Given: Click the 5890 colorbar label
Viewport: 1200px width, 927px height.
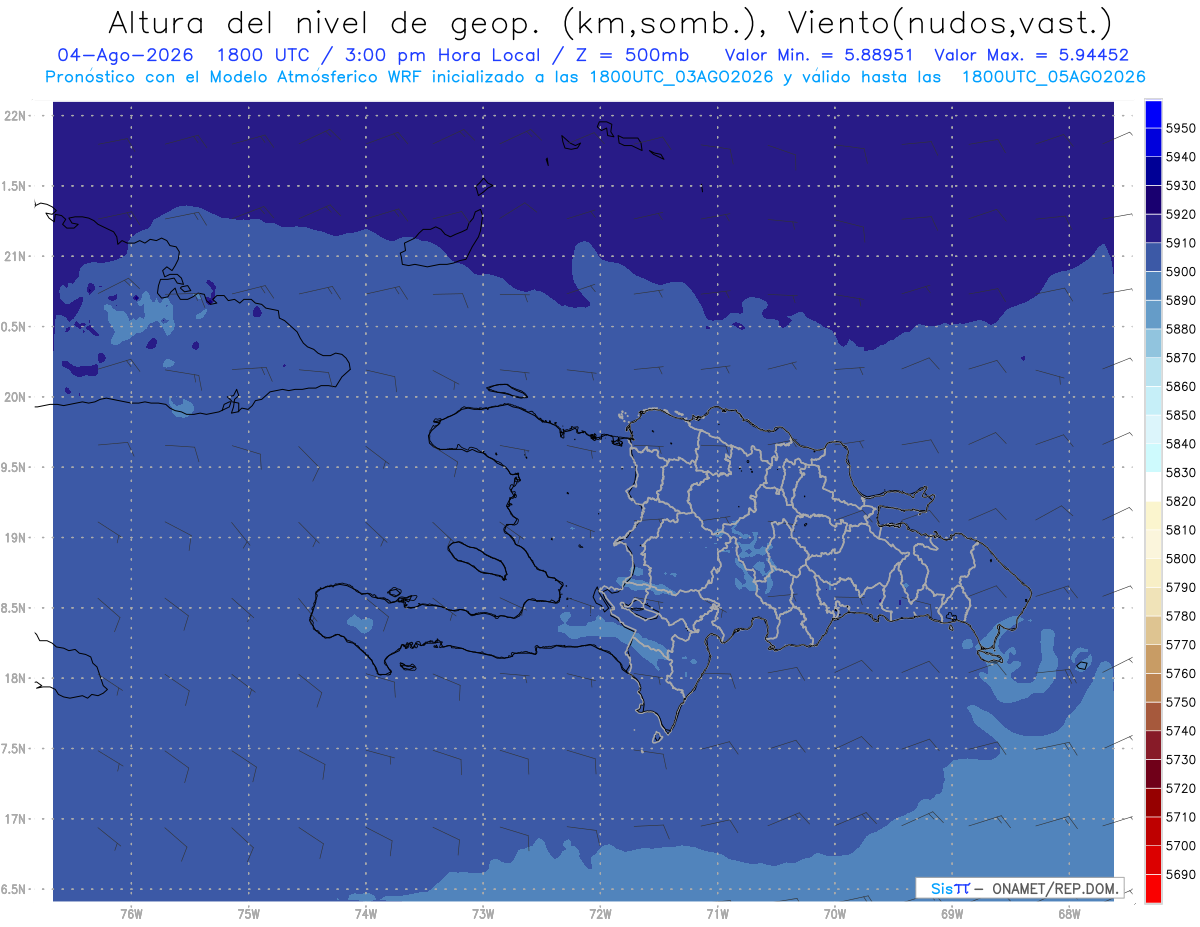Looking at the screenshot, I should 1180,300.
